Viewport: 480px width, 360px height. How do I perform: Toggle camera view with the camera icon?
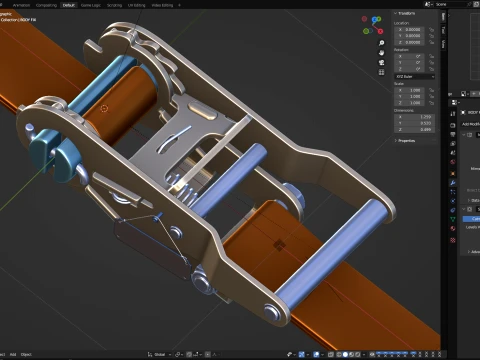381,62
